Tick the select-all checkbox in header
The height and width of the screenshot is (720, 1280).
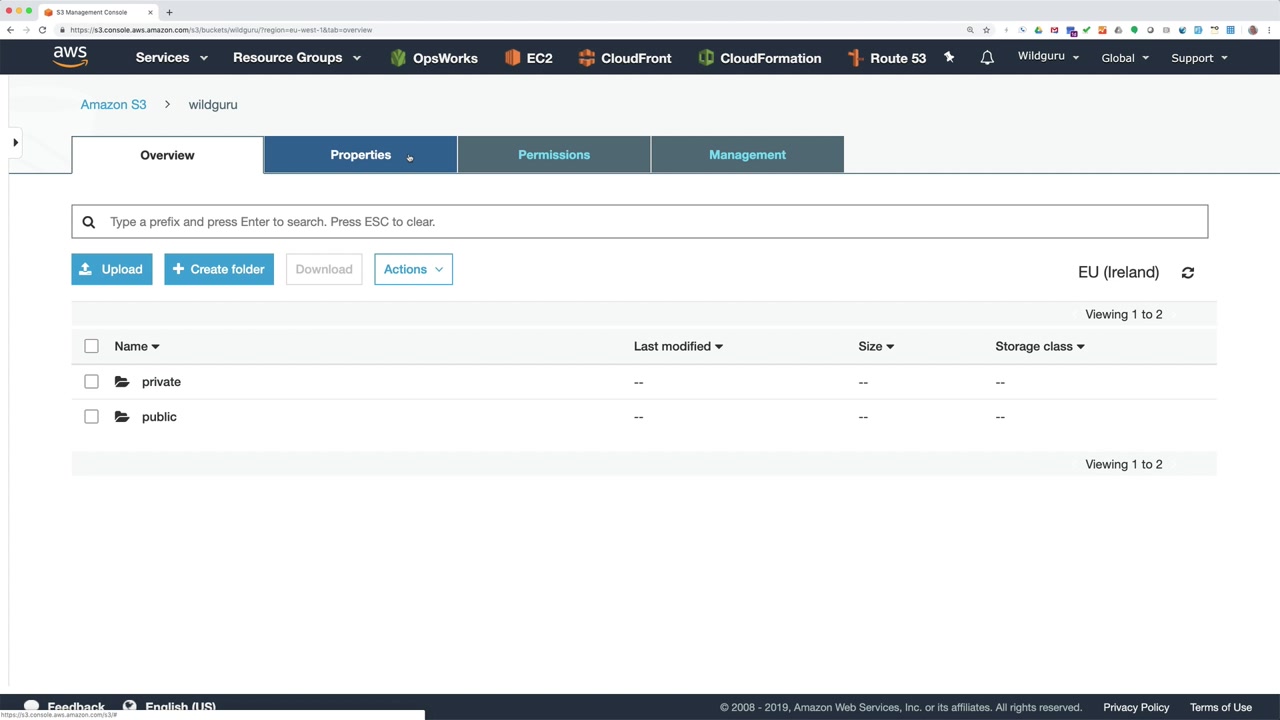pos(91,346)
